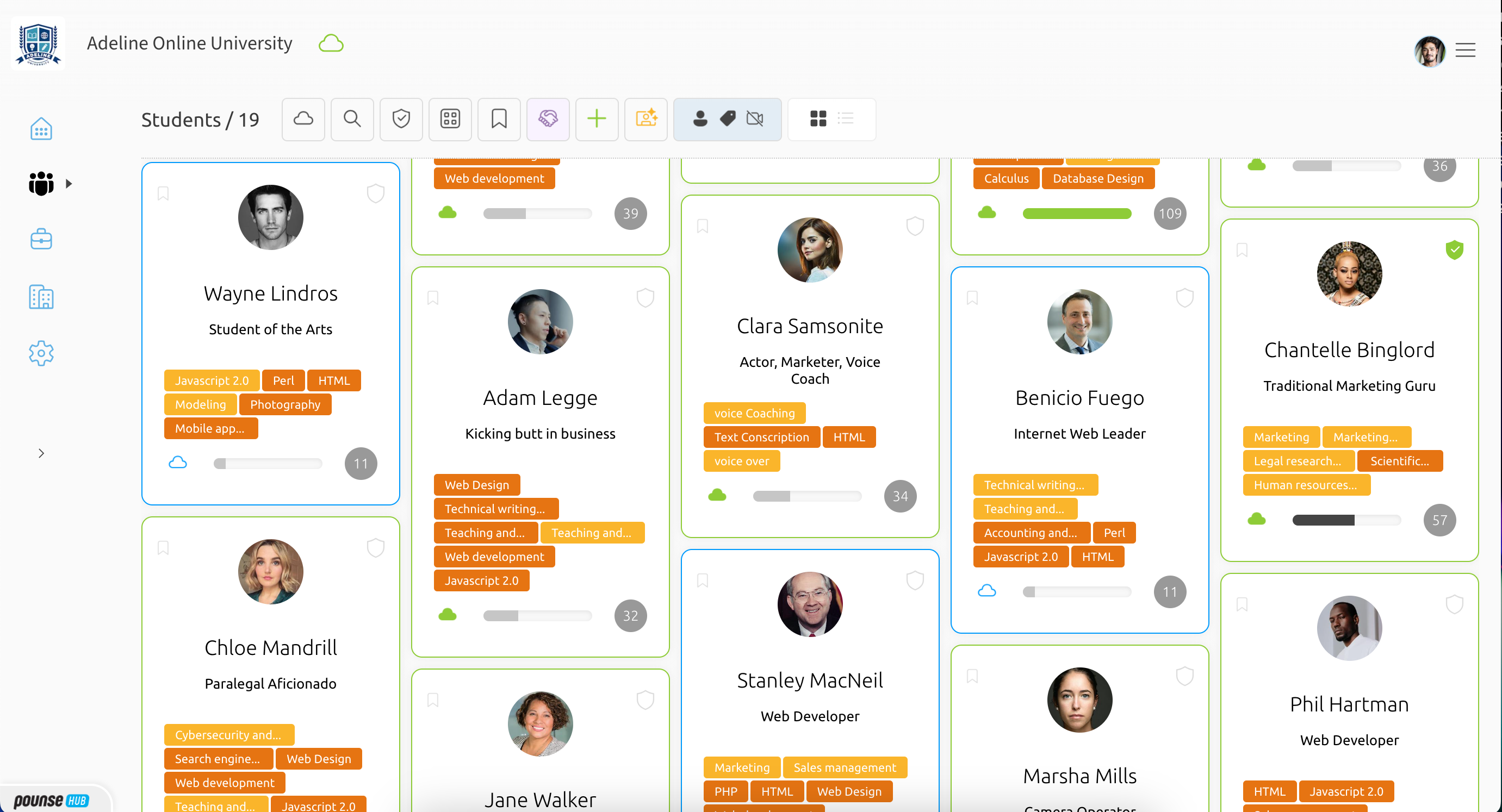
Task: Open Benicio Fuego profile name
Action: (x=1079, y=397)
